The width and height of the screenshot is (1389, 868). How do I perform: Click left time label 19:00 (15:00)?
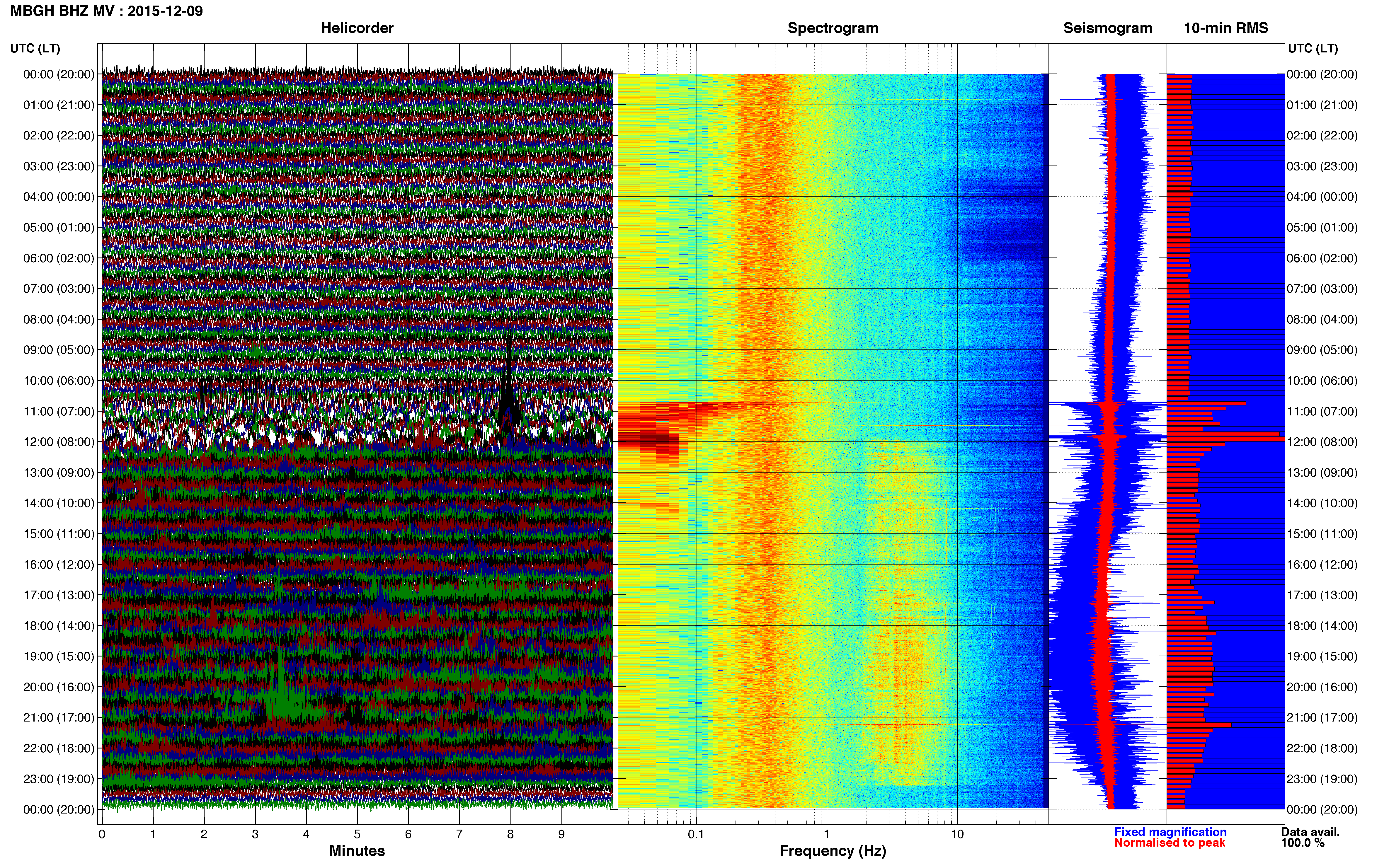(x=59, y=657)
